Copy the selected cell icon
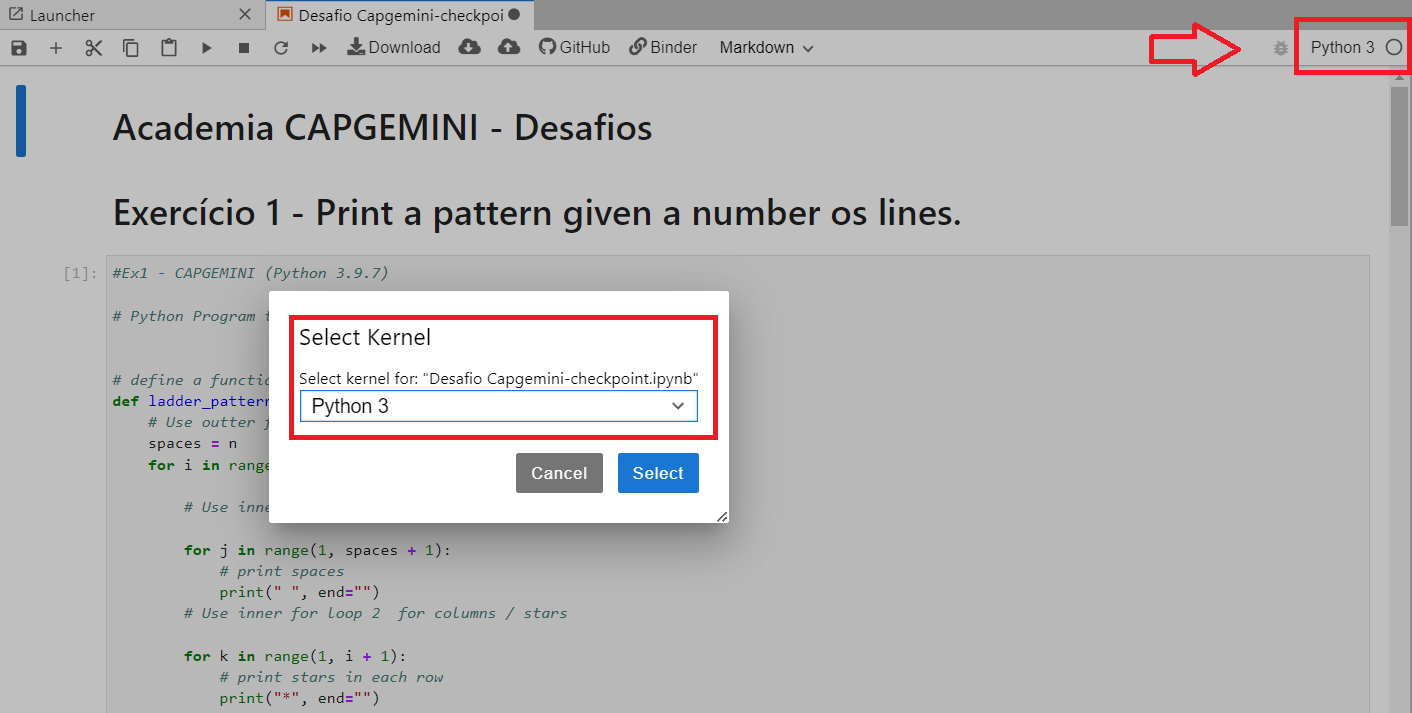The image size is (1412, 713). [x=131, y=47]
